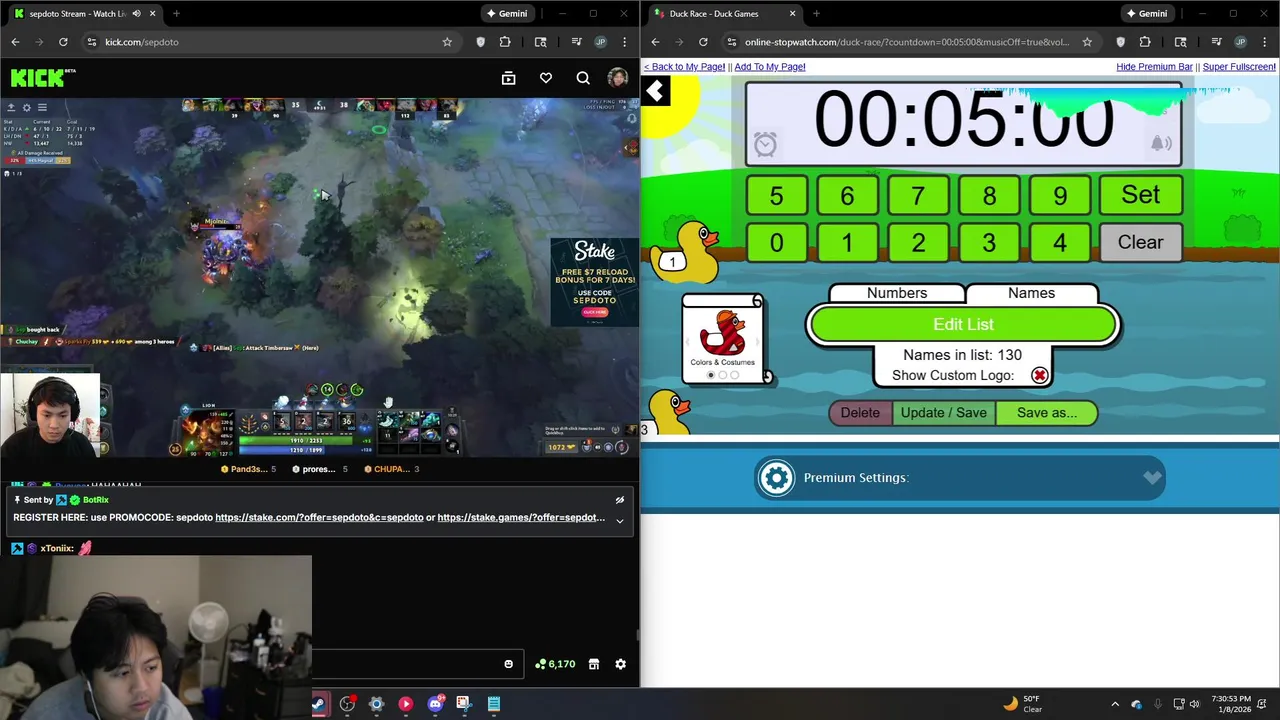1280x720 pixels.
Task: Open Chrome profile JP in Duck Race window
Action: [1241, 42]
